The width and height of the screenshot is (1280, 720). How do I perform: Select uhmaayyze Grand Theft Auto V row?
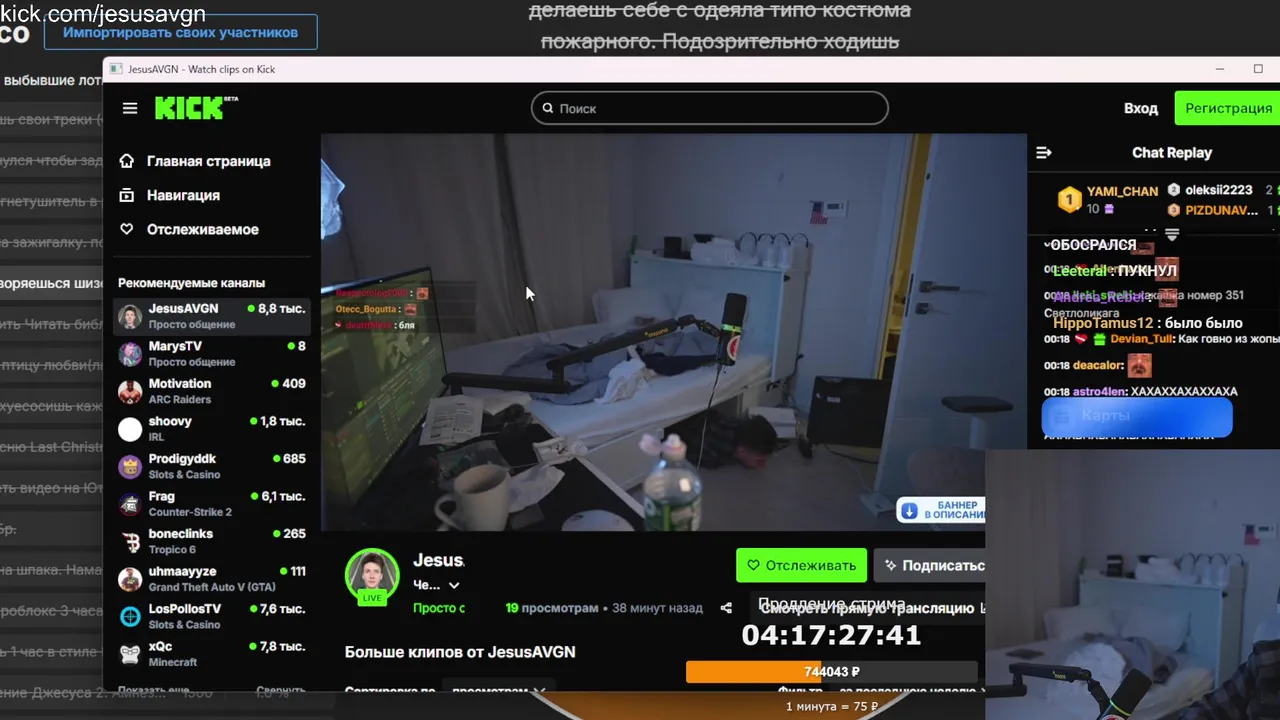[211, 579]
